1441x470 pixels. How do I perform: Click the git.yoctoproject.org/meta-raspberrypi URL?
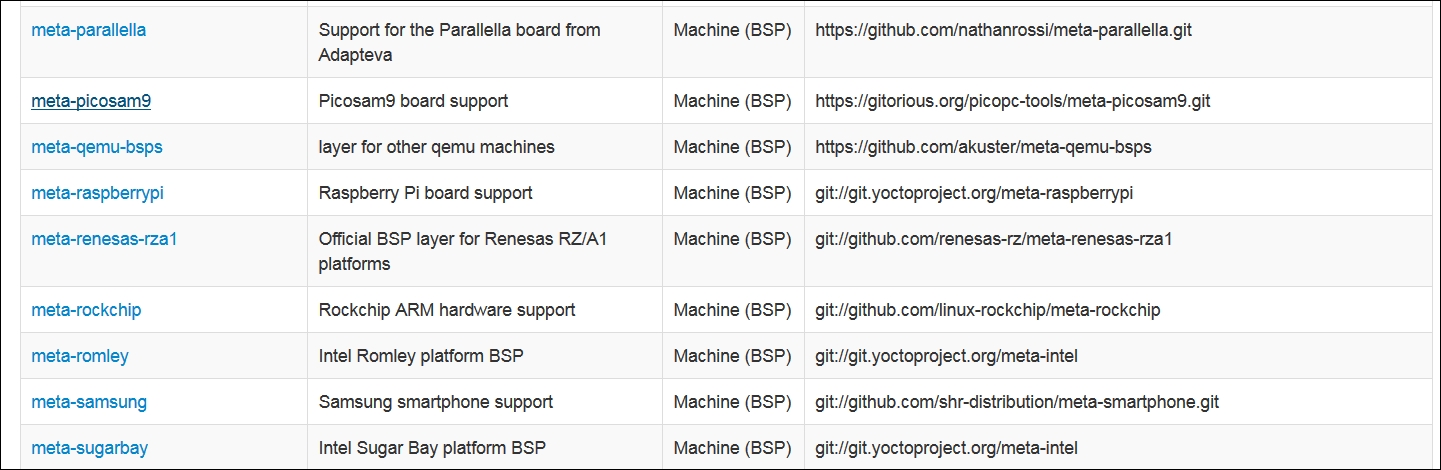[x=974, y=193]
